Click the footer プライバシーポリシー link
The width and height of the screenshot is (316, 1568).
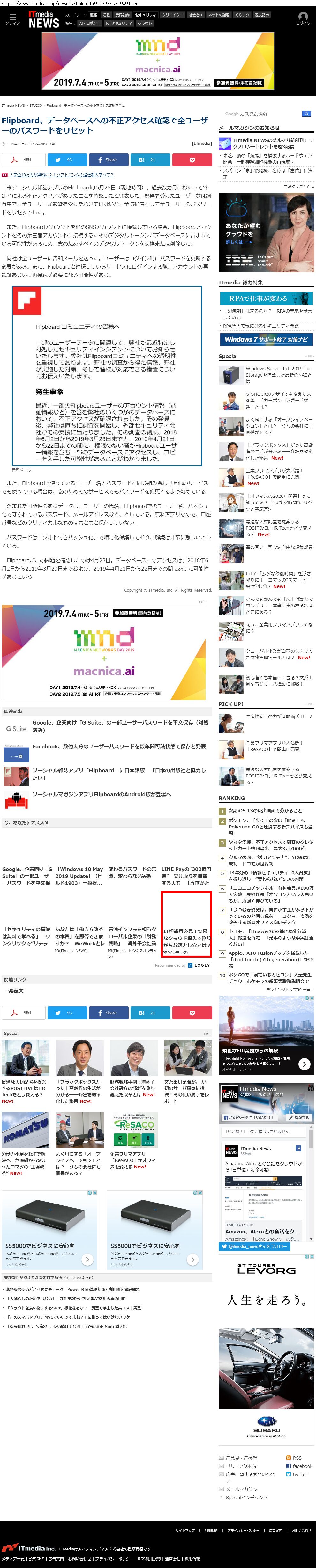[x=243, y=1530]
